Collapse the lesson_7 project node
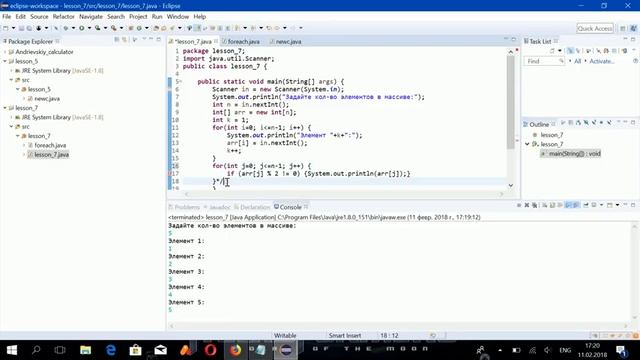This screenshot has width=640, height=360. [x=5, y=108]
